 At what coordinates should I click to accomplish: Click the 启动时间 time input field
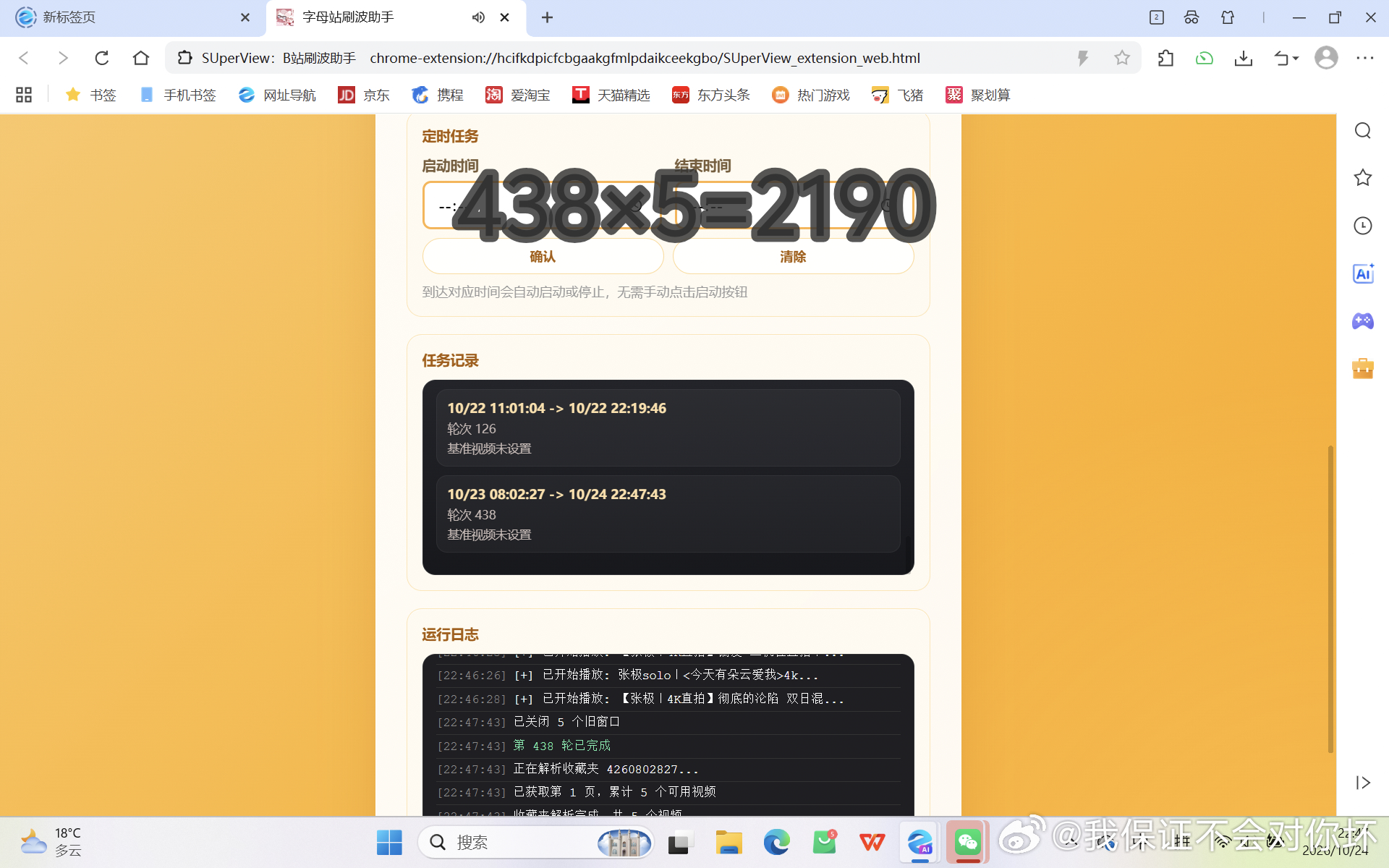point(543,205)
